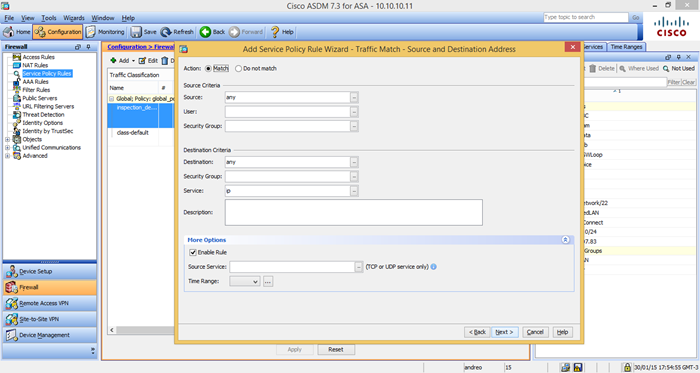Open Remote Access VPN section
Viewport: 700px width, 373px height.
pyautogui.click(x=50, y=303)
